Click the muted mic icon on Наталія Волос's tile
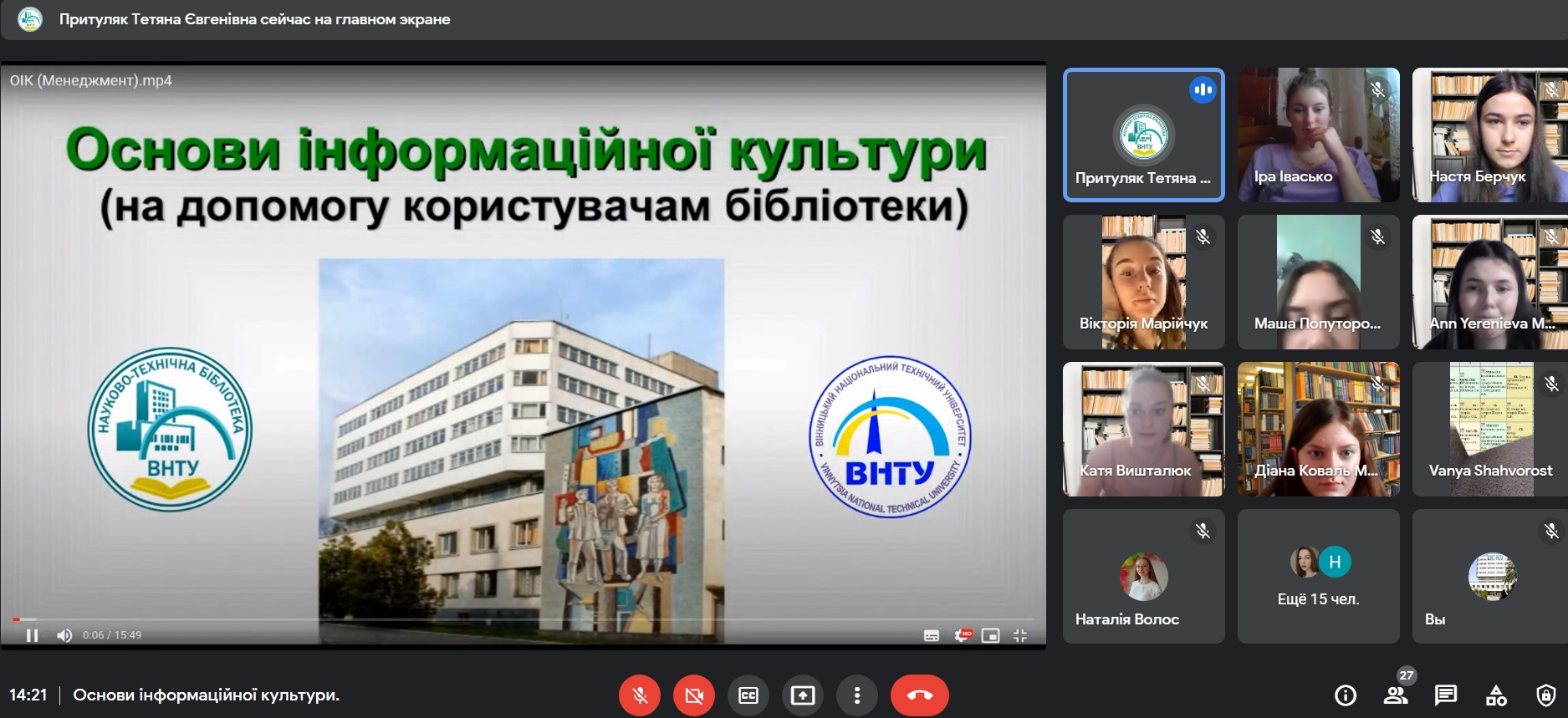 1203,531
